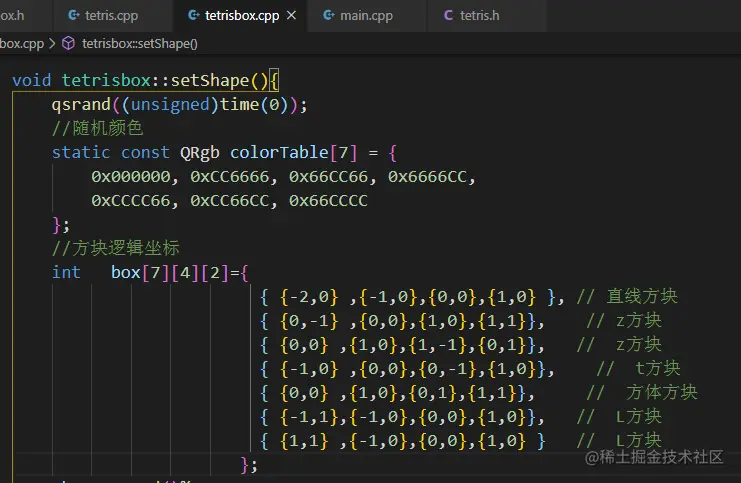Click the QRgb type name
This screenshot has width=741, height=483.
(x=200, y=153)
